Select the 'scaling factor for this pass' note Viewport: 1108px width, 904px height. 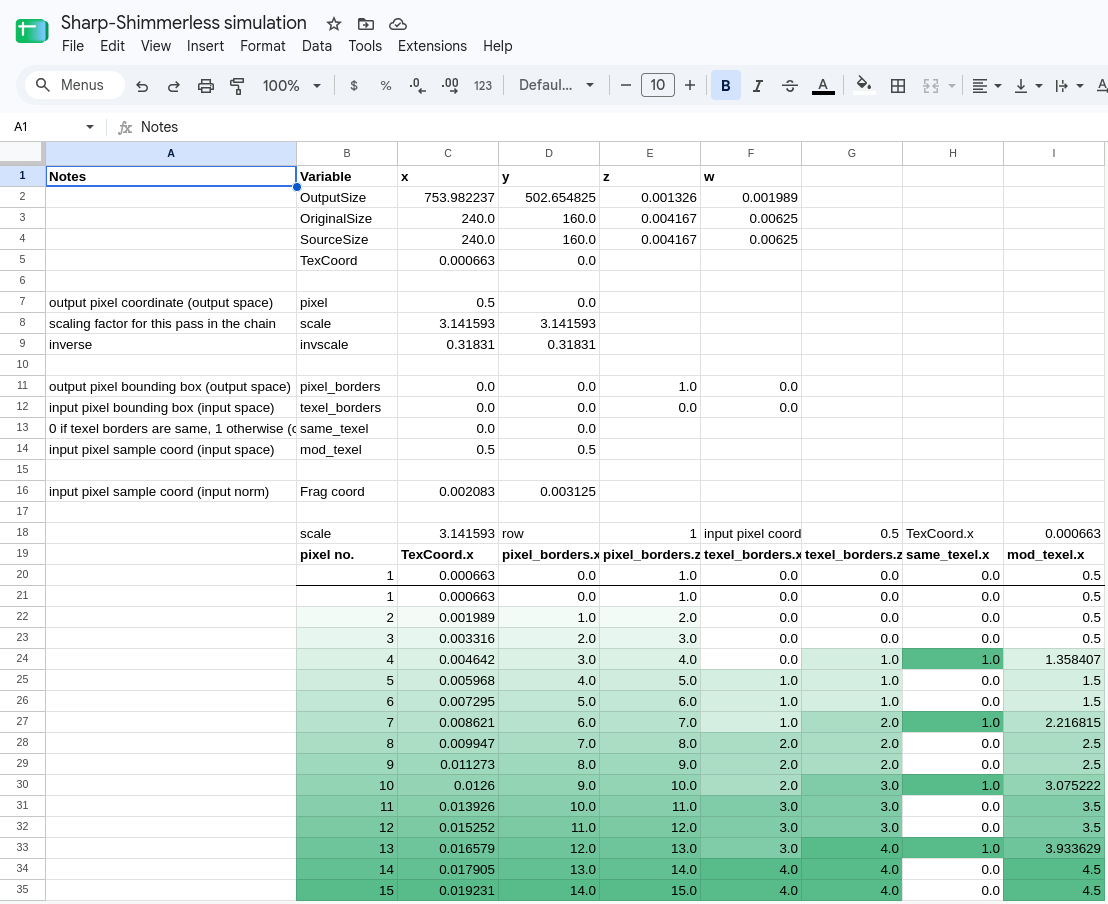[171, 323]
